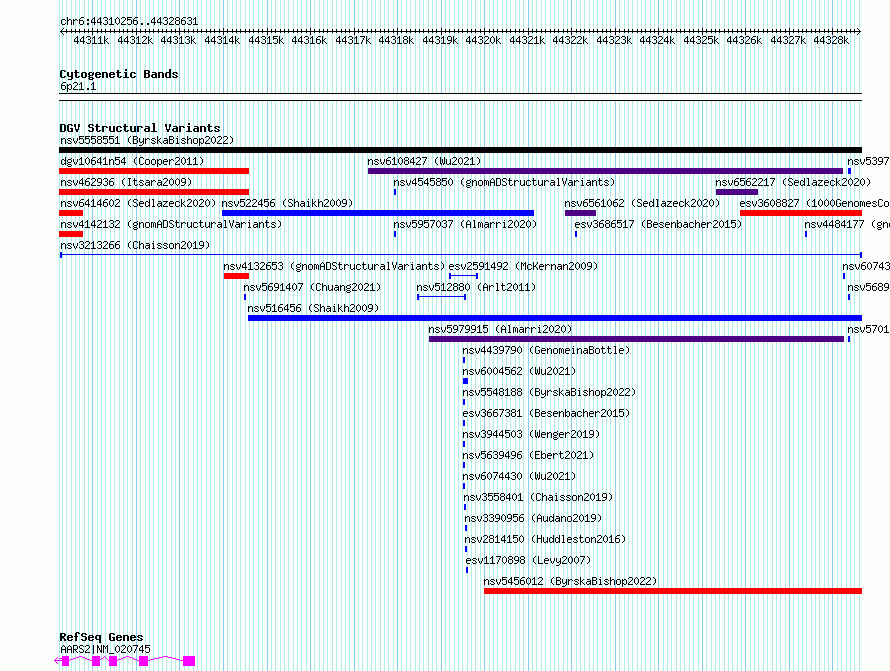Select the red nsv5456012 variant bar
Image resolution: width=890 pixels, height=671 pixels.
coord(673,591)
